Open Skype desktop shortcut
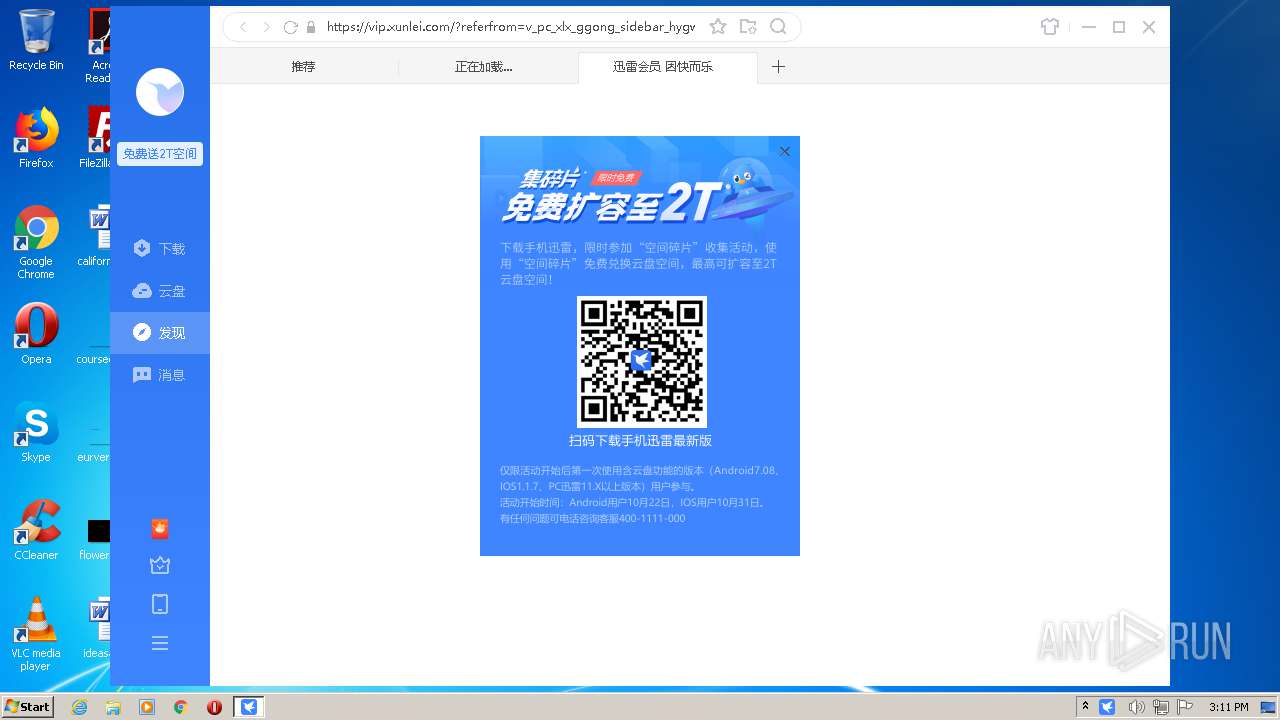Image resolution: width=1280 pixels, height=720 pixels. pos(36,432)
